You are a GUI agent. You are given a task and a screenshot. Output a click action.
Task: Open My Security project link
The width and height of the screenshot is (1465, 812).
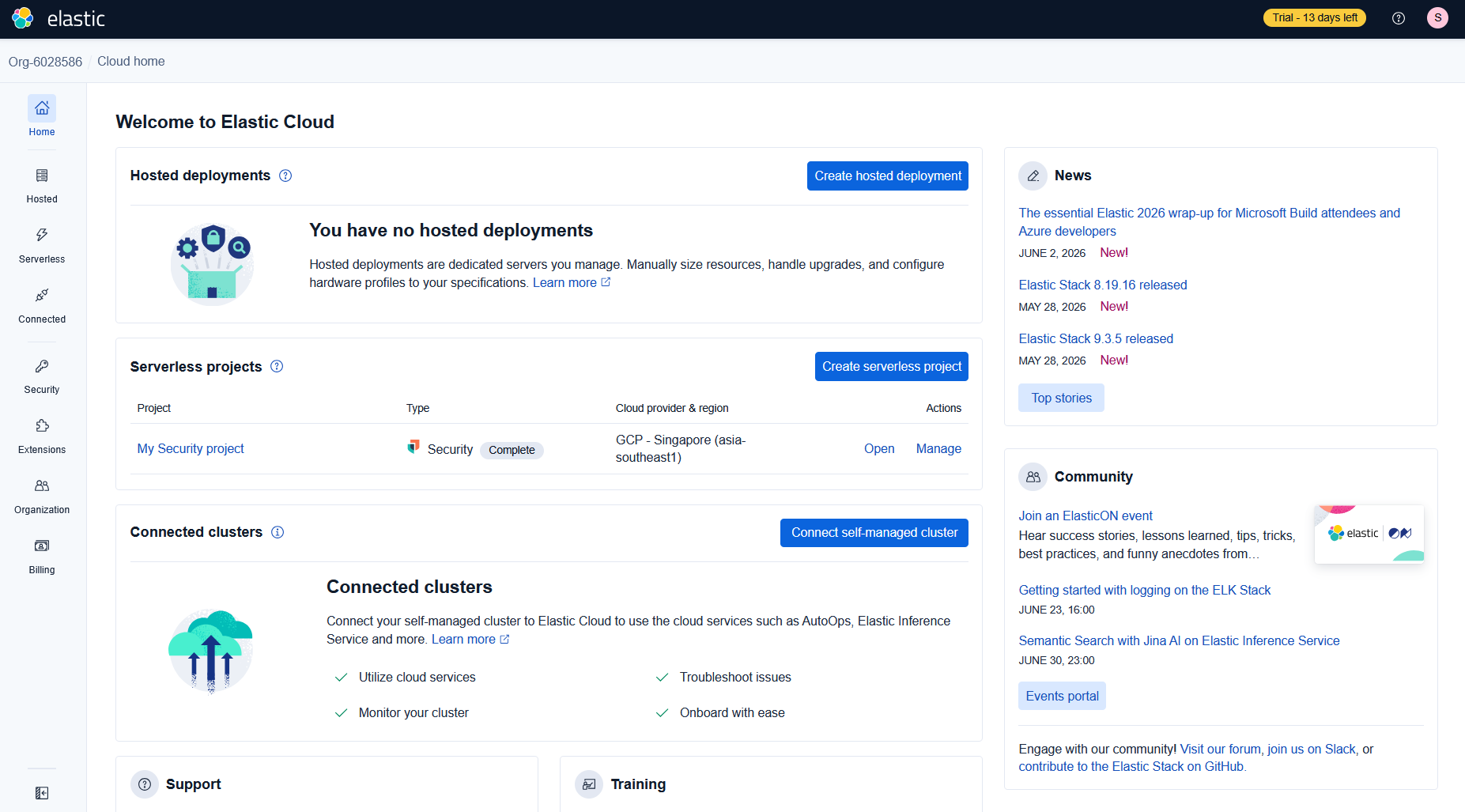(x=191, y=448)
